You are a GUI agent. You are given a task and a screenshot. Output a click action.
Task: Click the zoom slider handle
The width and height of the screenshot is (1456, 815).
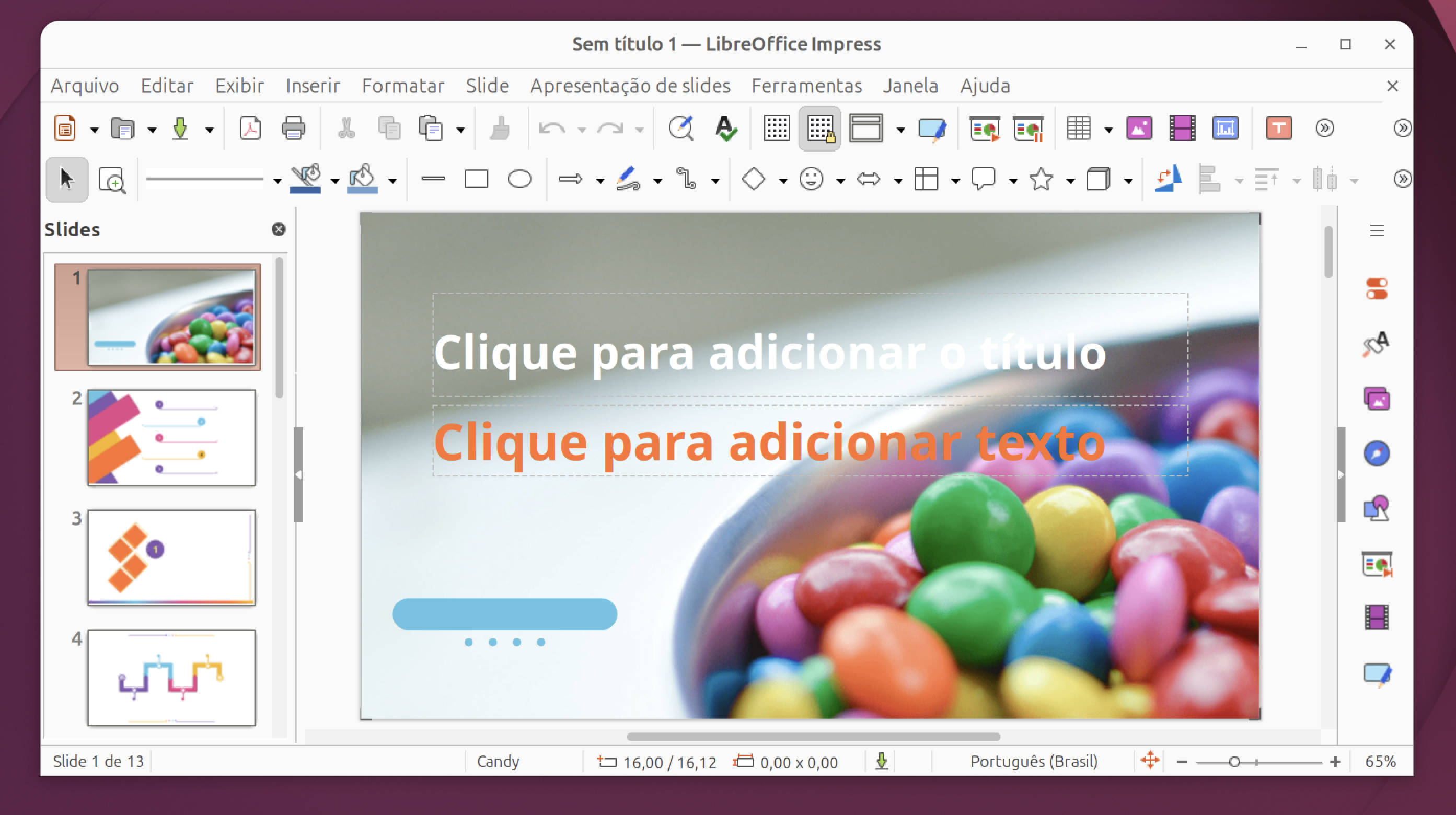coord(1234,762)
